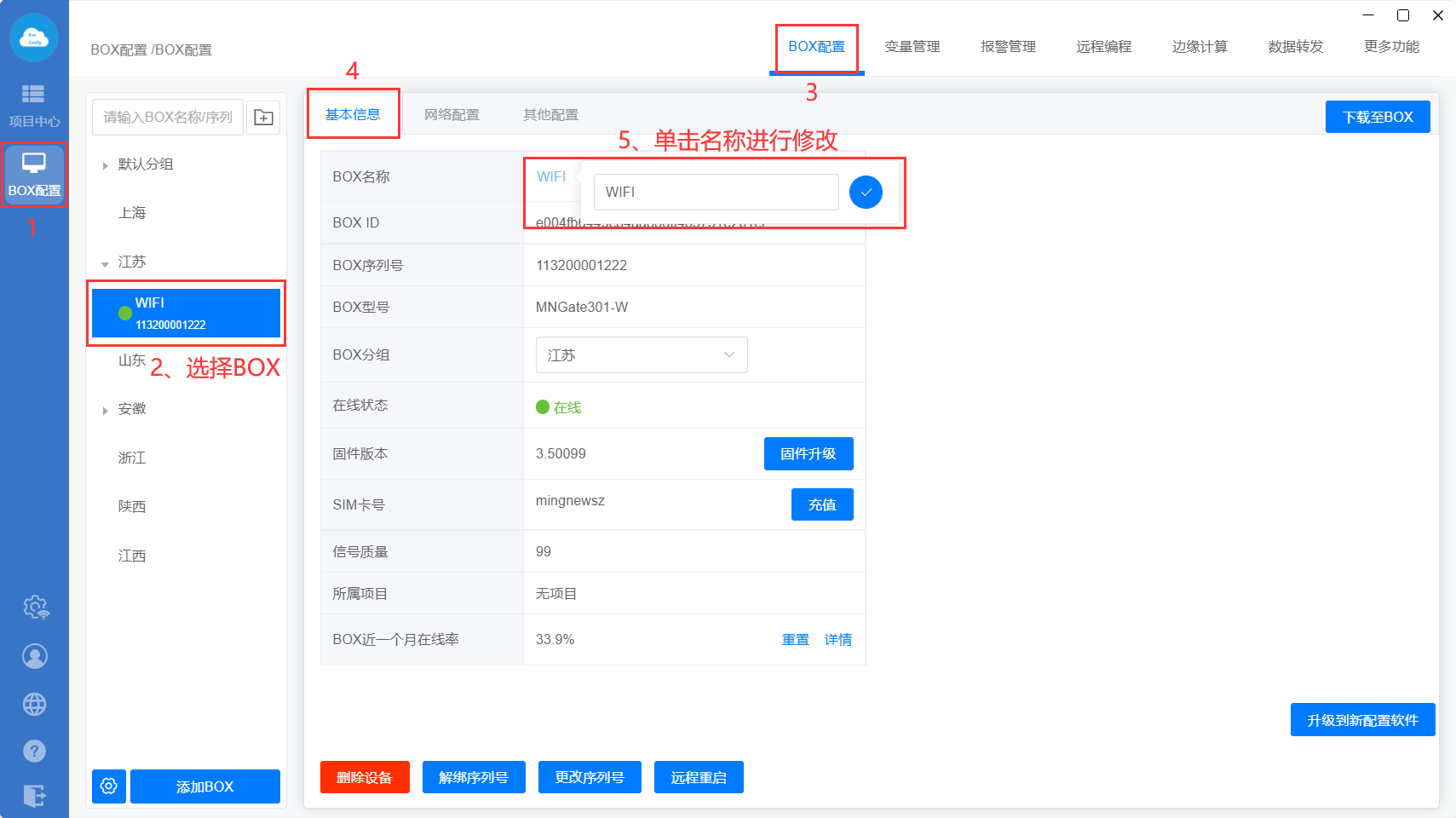Click the 固件升级 button

(x=808, y=454)
